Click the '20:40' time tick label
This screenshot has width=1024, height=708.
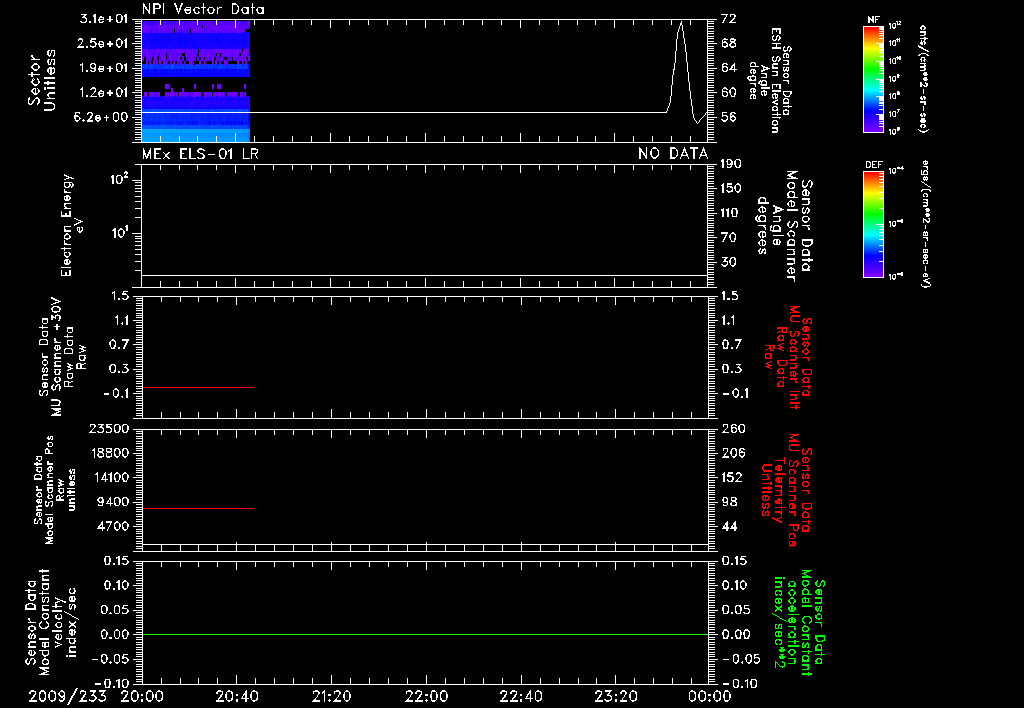(x=236, y=696)
